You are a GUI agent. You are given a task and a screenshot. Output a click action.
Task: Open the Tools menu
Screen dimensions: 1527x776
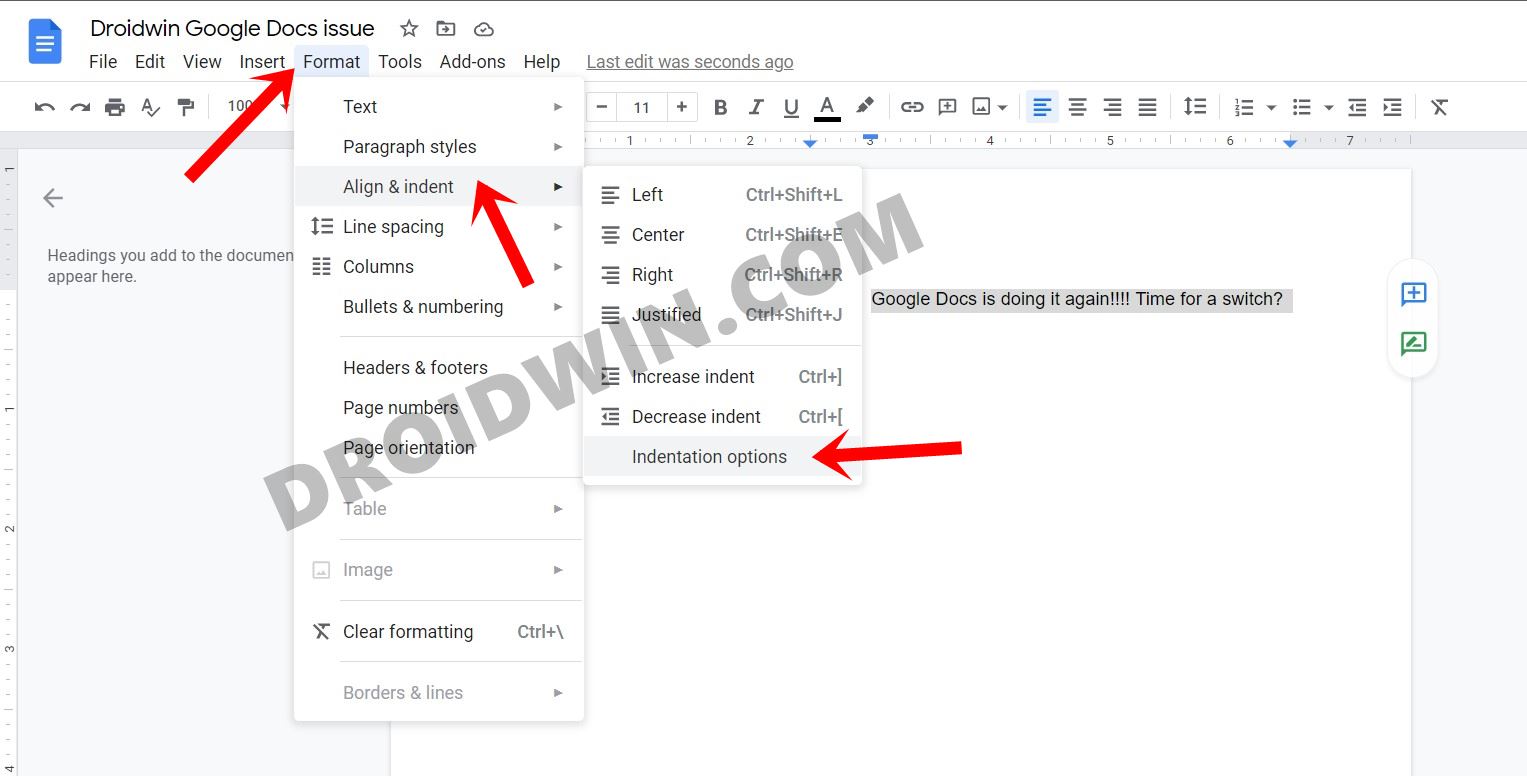[x=400, y=62]
